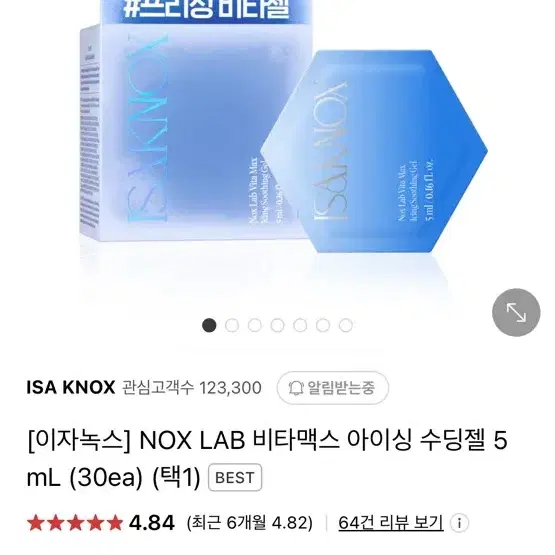This screenshot has width=555, height=555.
Task: Go to last carousel image dot
Action: pos(346,325)
